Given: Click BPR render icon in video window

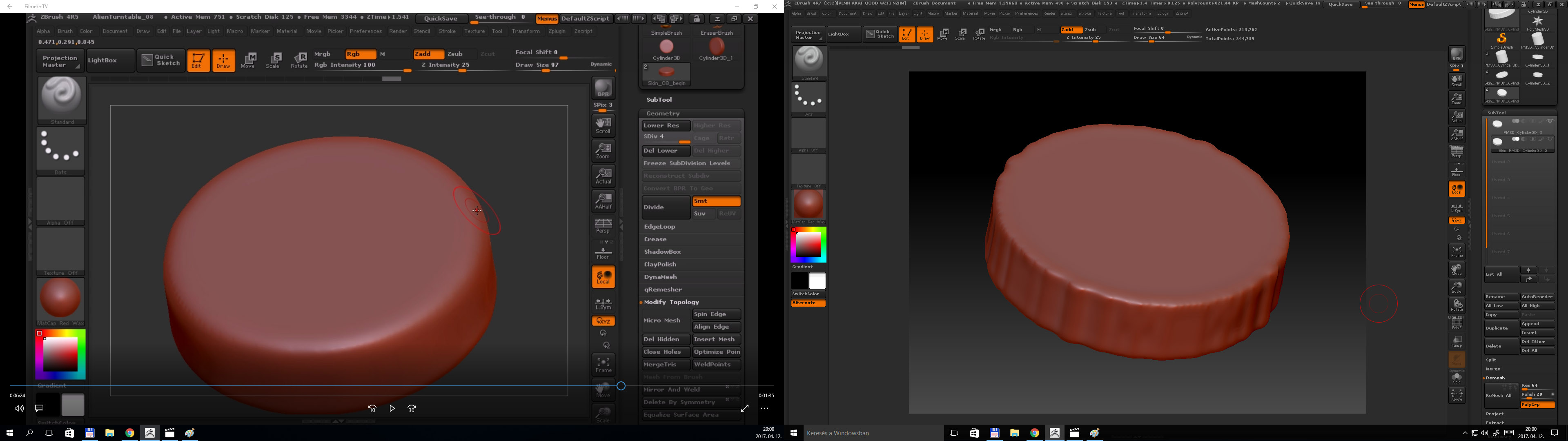Looking at the screenshot, I should (x=603, y=88).
